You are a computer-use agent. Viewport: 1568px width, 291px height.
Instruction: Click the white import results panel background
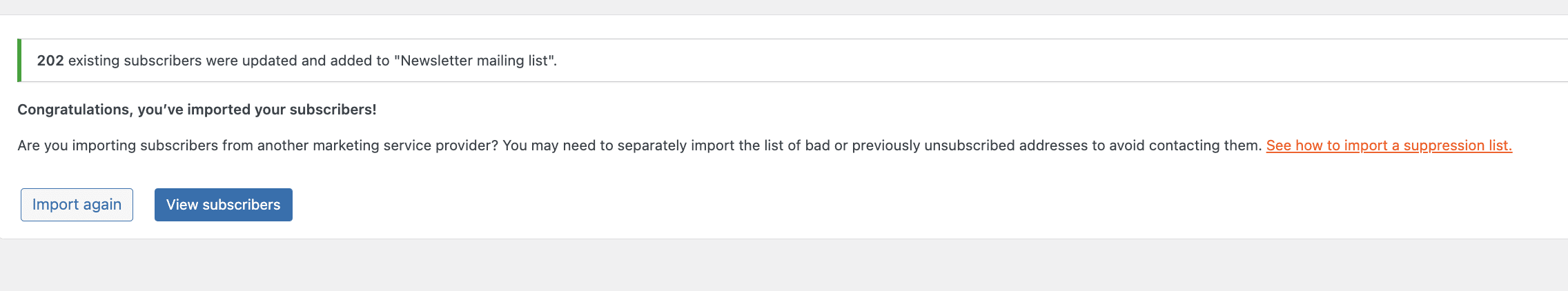point(828,207)
